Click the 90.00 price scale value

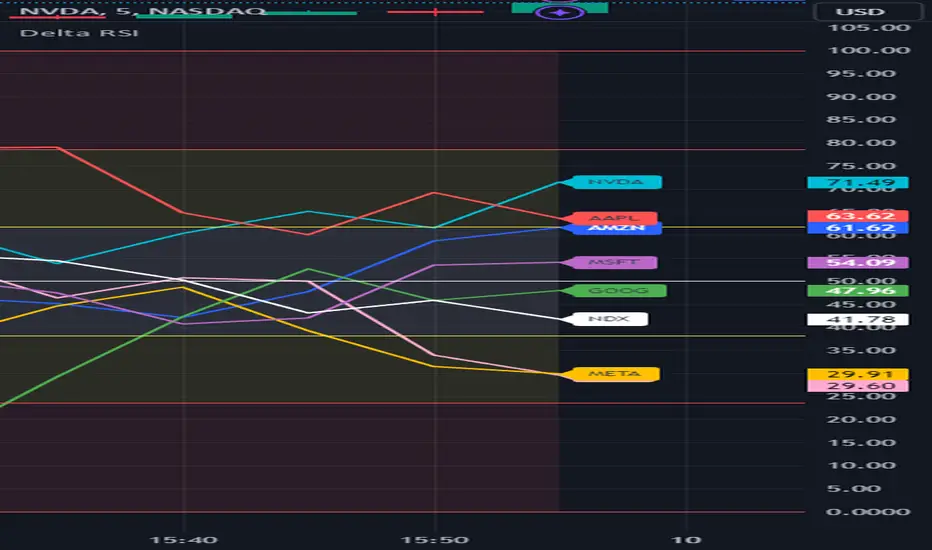pos(861,96)
